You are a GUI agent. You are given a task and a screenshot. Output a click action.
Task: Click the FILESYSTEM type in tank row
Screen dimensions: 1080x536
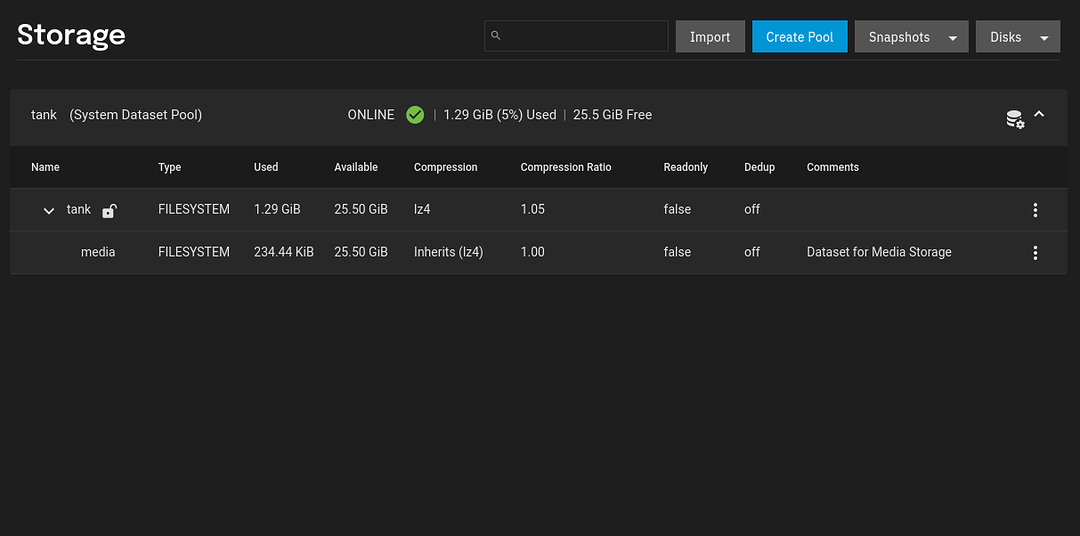pos(194,209)
